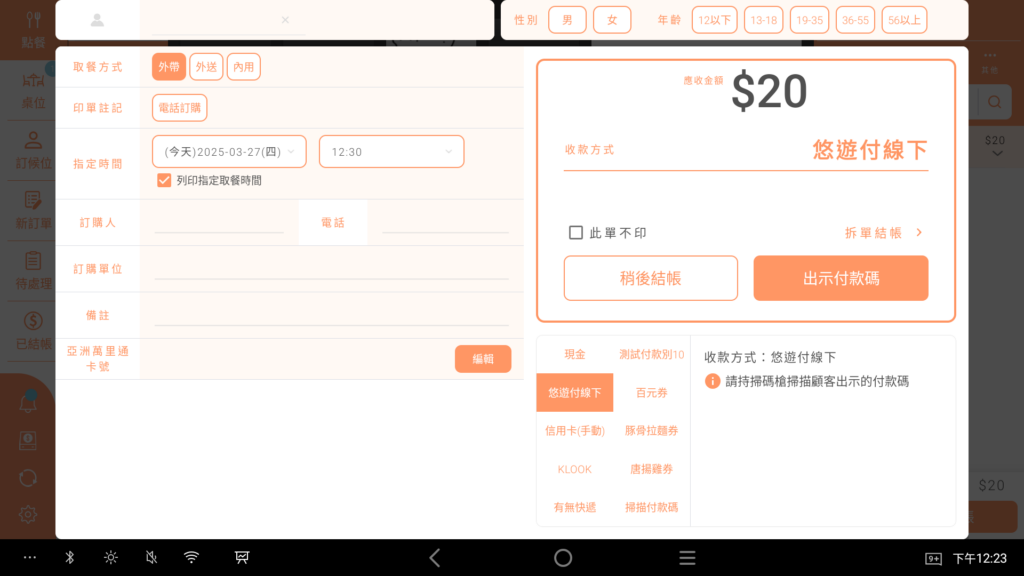Image resolution: width=1024 pixels, height=576 pixels.
Task: Open the 12:30 time dropdown
Action: tap(391, 152)
